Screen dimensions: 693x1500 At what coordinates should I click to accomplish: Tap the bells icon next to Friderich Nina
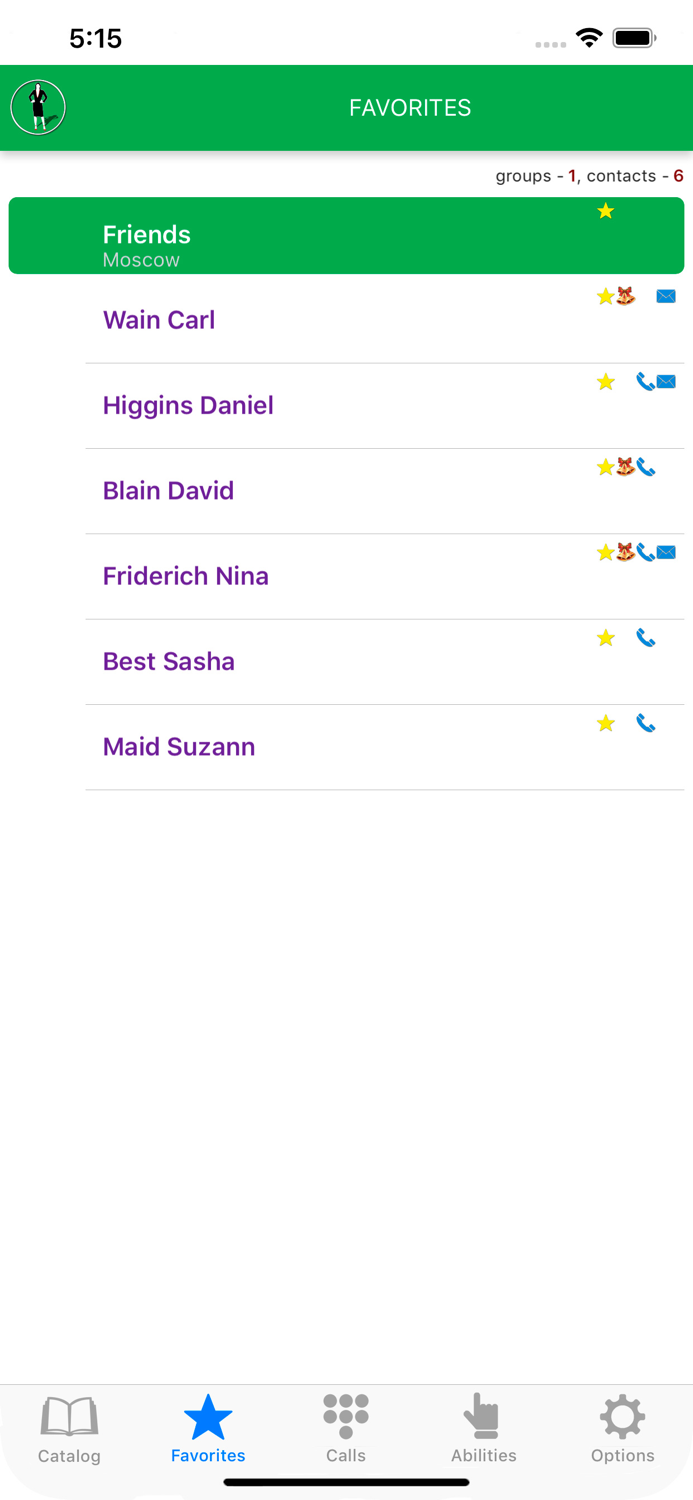click(623, 552)
